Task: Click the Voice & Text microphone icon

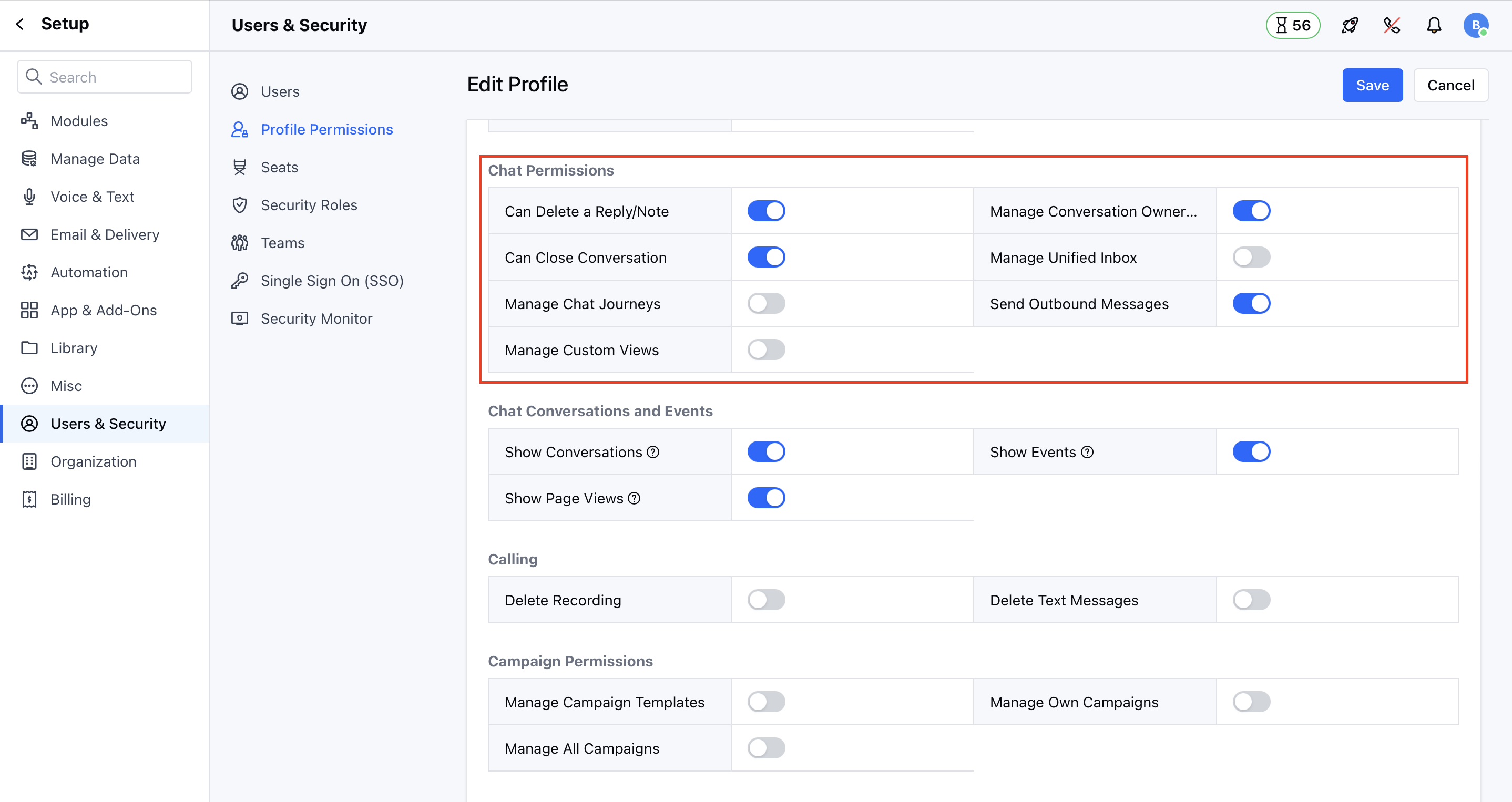Action: coord(29,196)
